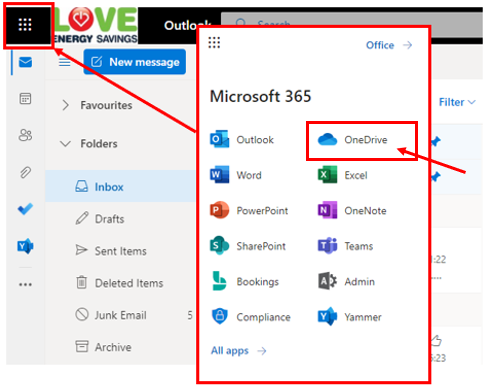Open Outlook from the Microsoft 365 app list
The image size is (486, 391).
click(242, 139)
